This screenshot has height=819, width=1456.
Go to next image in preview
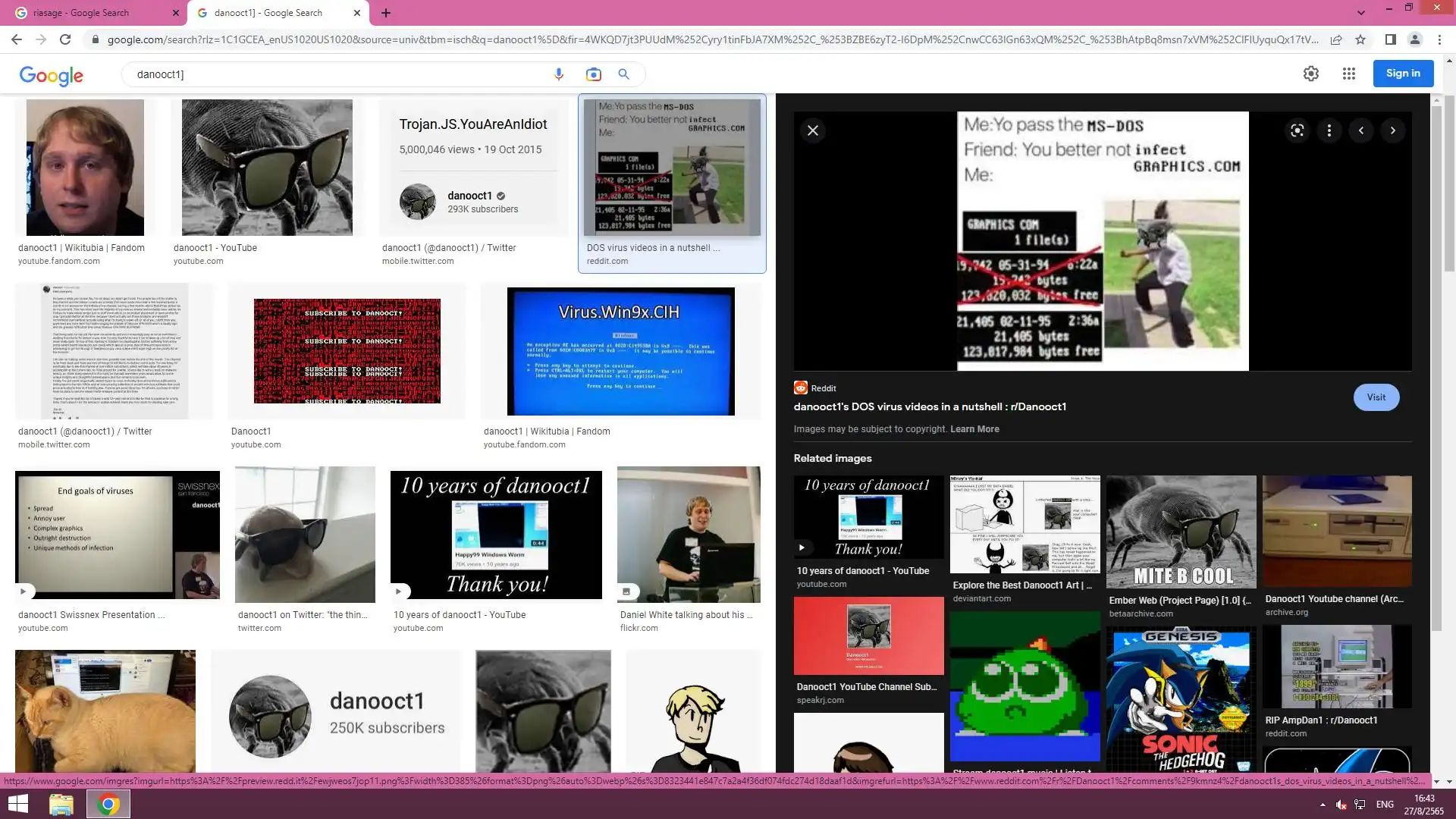click(x=1393, y=130)
